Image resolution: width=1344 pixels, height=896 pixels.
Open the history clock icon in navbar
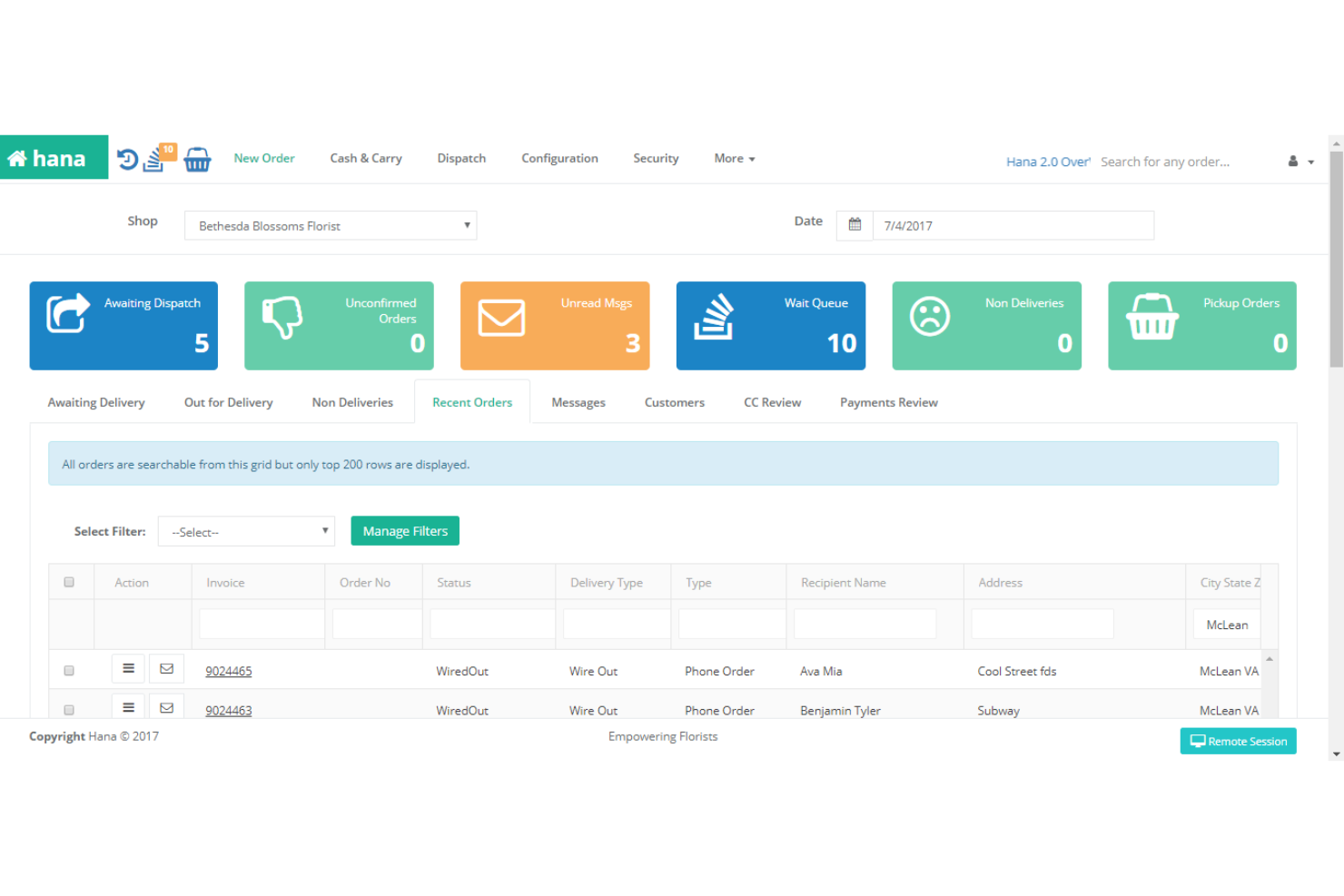pos(127,160)
